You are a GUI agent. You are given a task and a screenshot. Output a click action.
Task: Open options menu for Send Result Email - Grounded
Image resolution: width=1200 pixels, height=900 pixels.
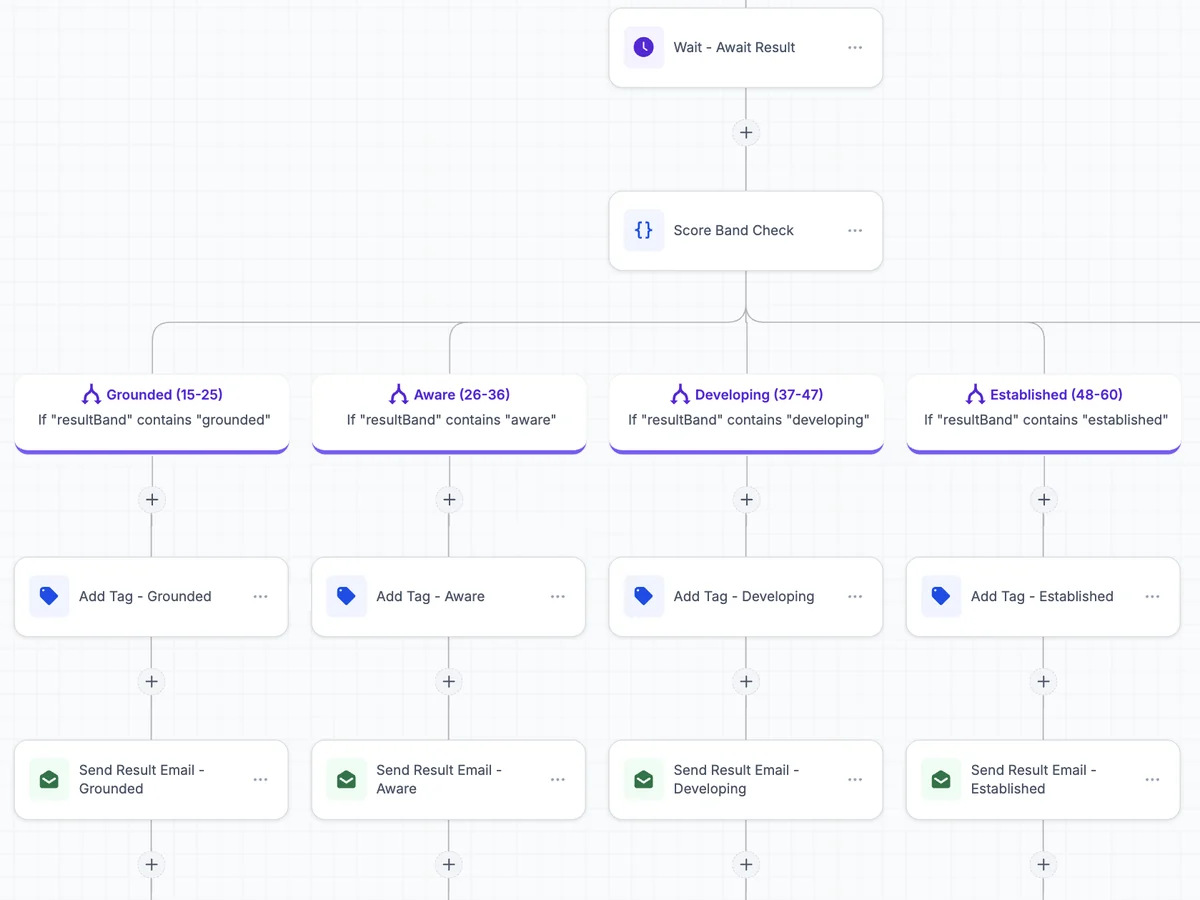(260, 779)
